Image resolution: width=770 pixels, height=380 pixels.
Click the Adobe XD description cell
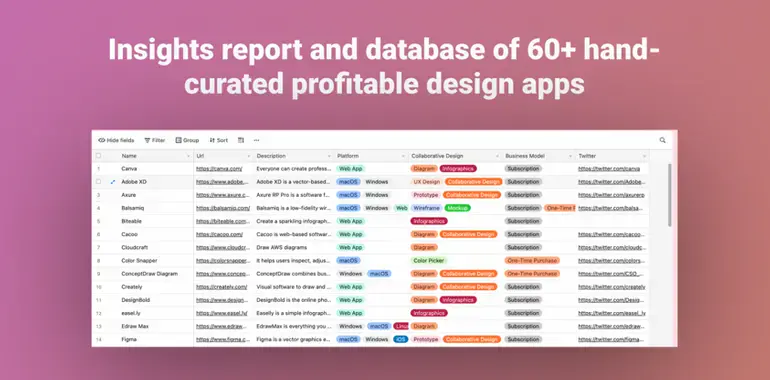tap(294, 182)
